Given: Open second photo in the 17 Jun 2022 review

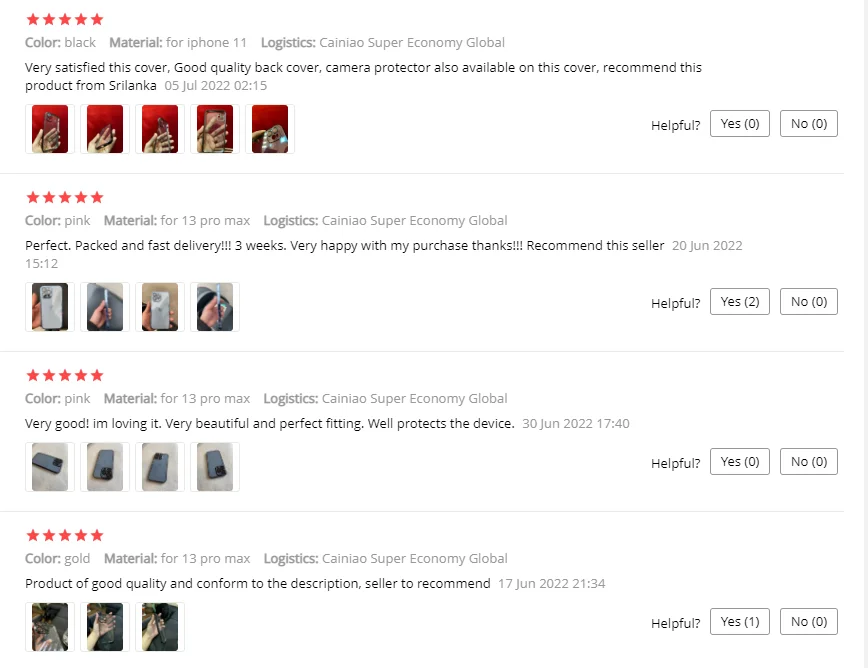Looking at the screenshot, I should click(x=105, y=627).
